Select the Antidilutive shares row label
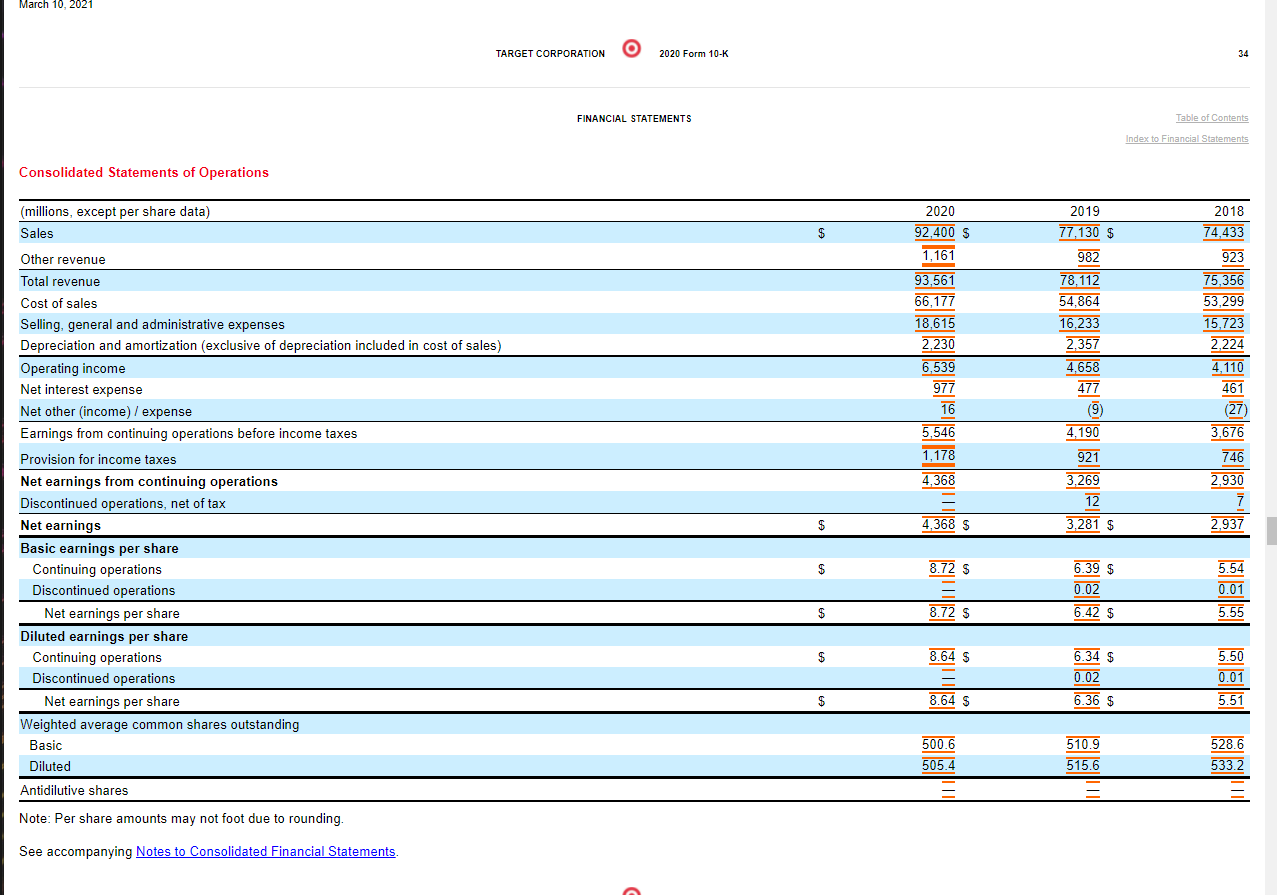Viewport: 1277px width, 895px height. (x=74, y=790)
